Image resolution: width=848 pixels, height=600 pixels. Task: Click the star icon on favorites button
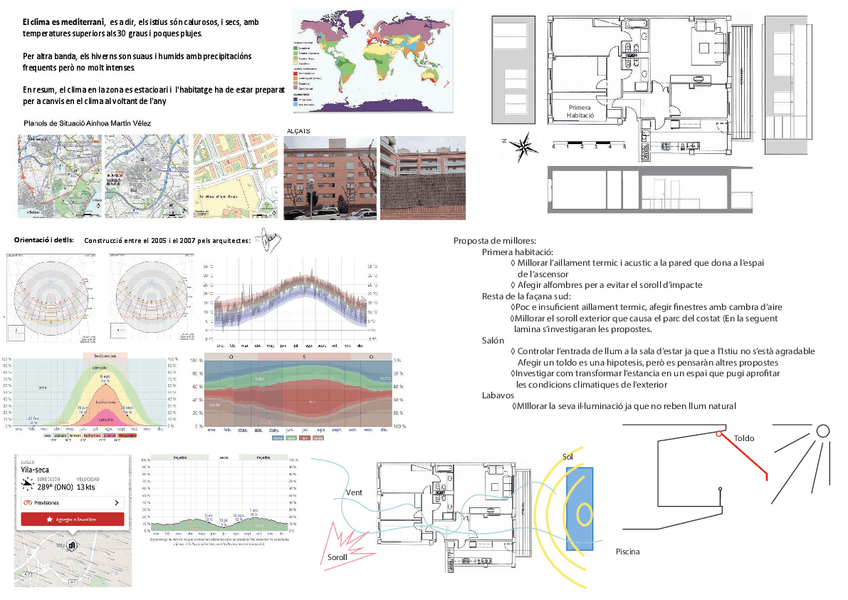click(50, 519)
